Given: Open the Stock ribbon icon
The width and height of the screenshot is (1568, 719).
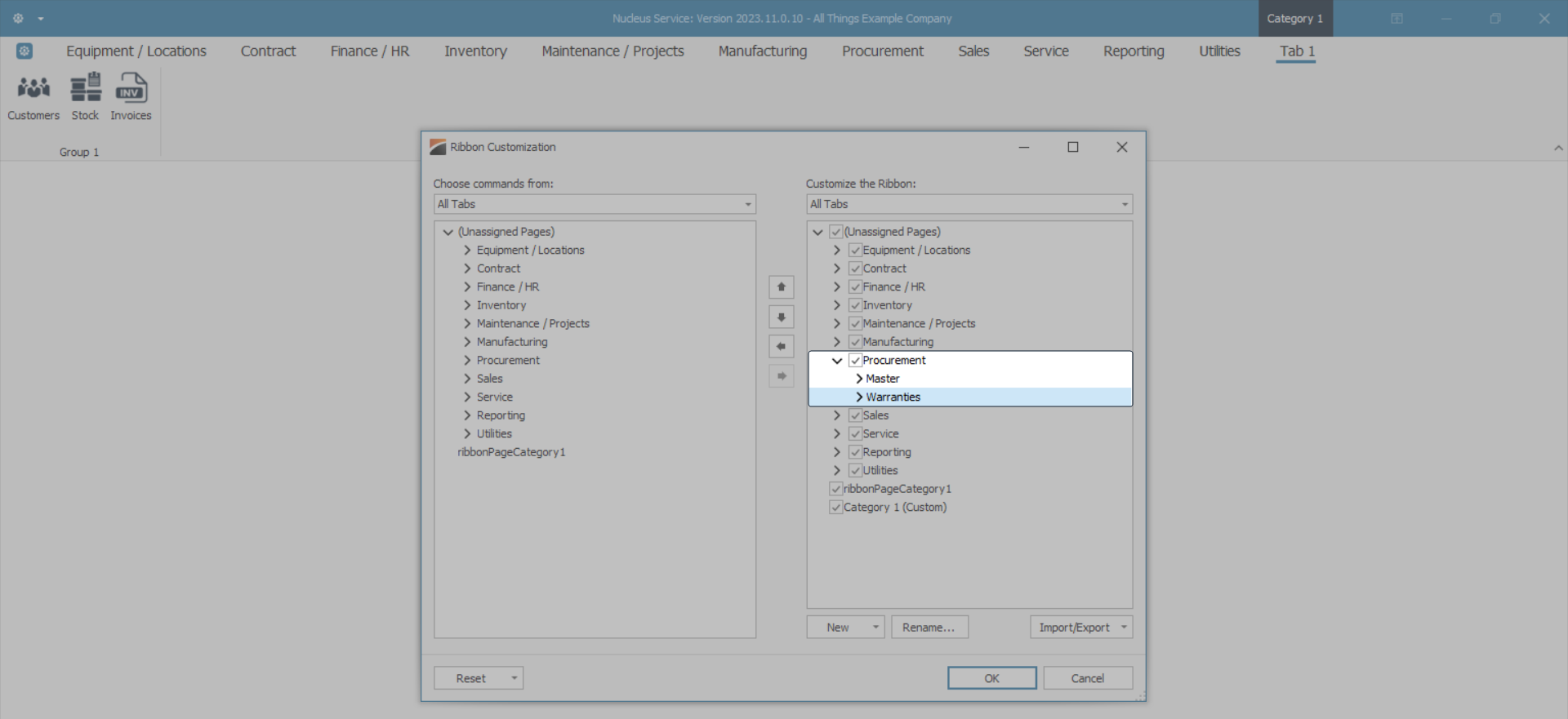Looking at the screenshot, I should [x=85, y=97].
